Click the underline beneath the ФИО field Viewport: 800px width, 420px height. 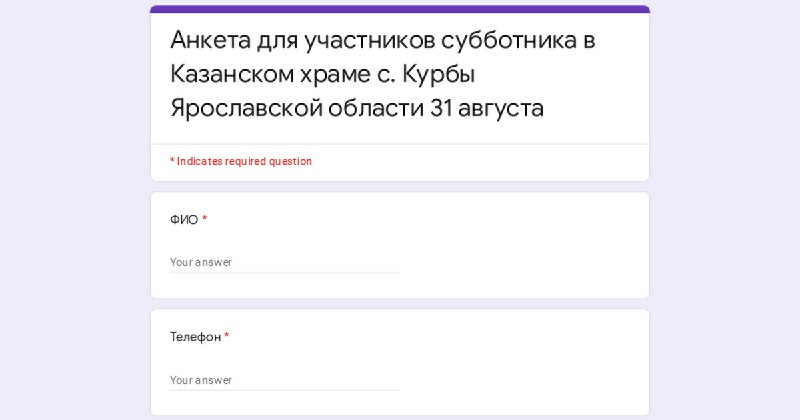coord(285,273)
